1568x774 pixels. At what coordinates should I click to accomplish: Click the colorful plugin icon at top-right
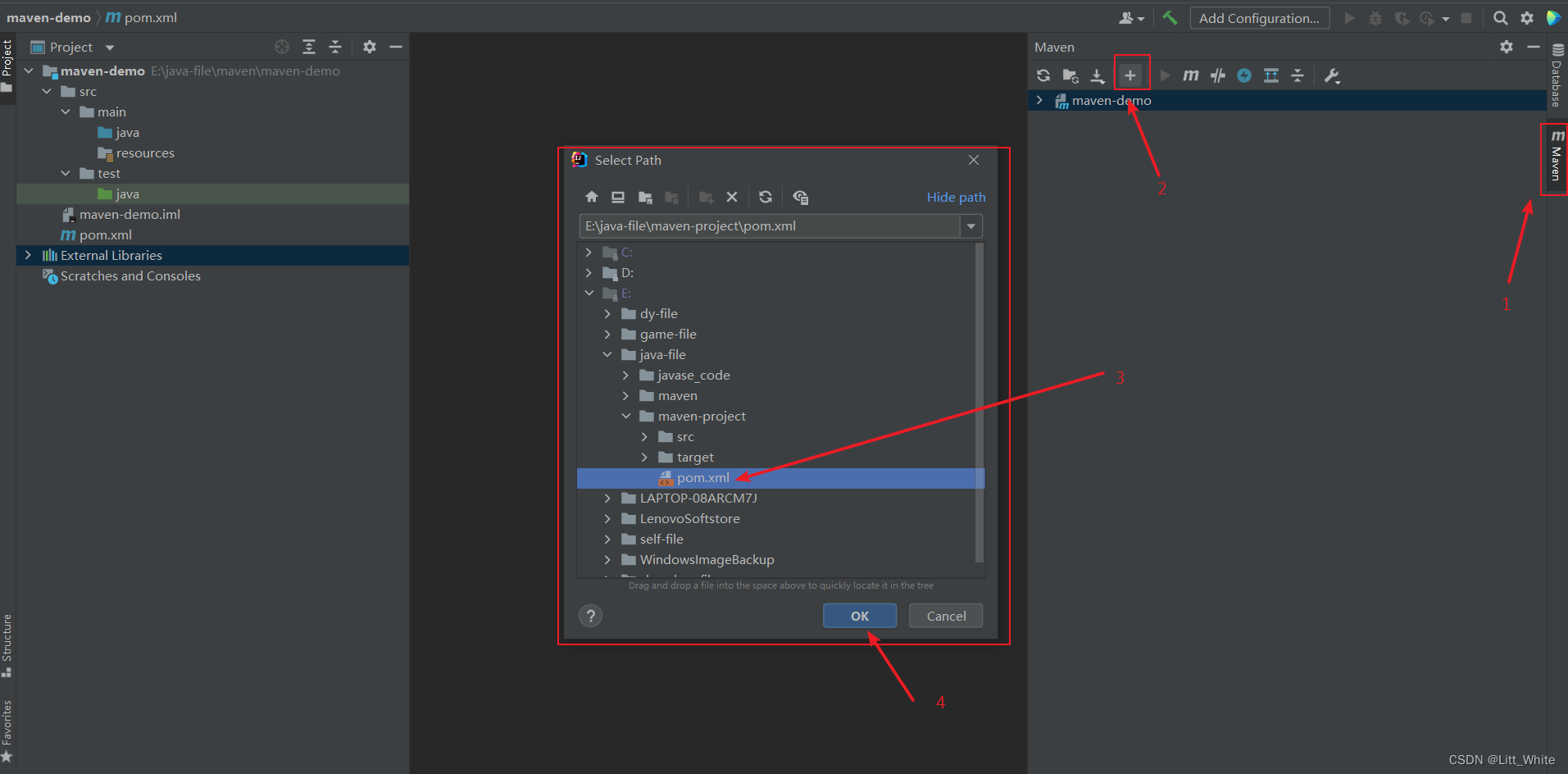[x=1553, y=18]
